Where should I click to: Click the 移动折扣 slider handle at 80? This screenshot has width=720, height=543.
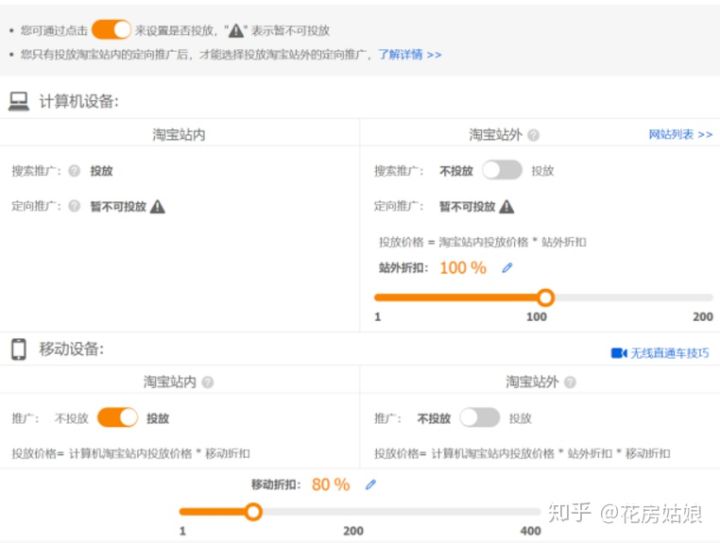tap(253, 511)
